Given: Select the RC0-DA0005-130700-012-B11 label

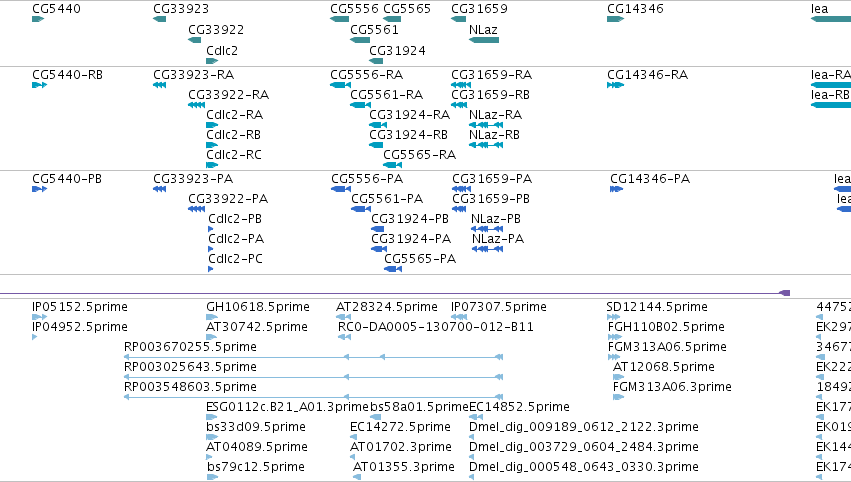Looking at the screenshot, I should [x=436, y=327].
